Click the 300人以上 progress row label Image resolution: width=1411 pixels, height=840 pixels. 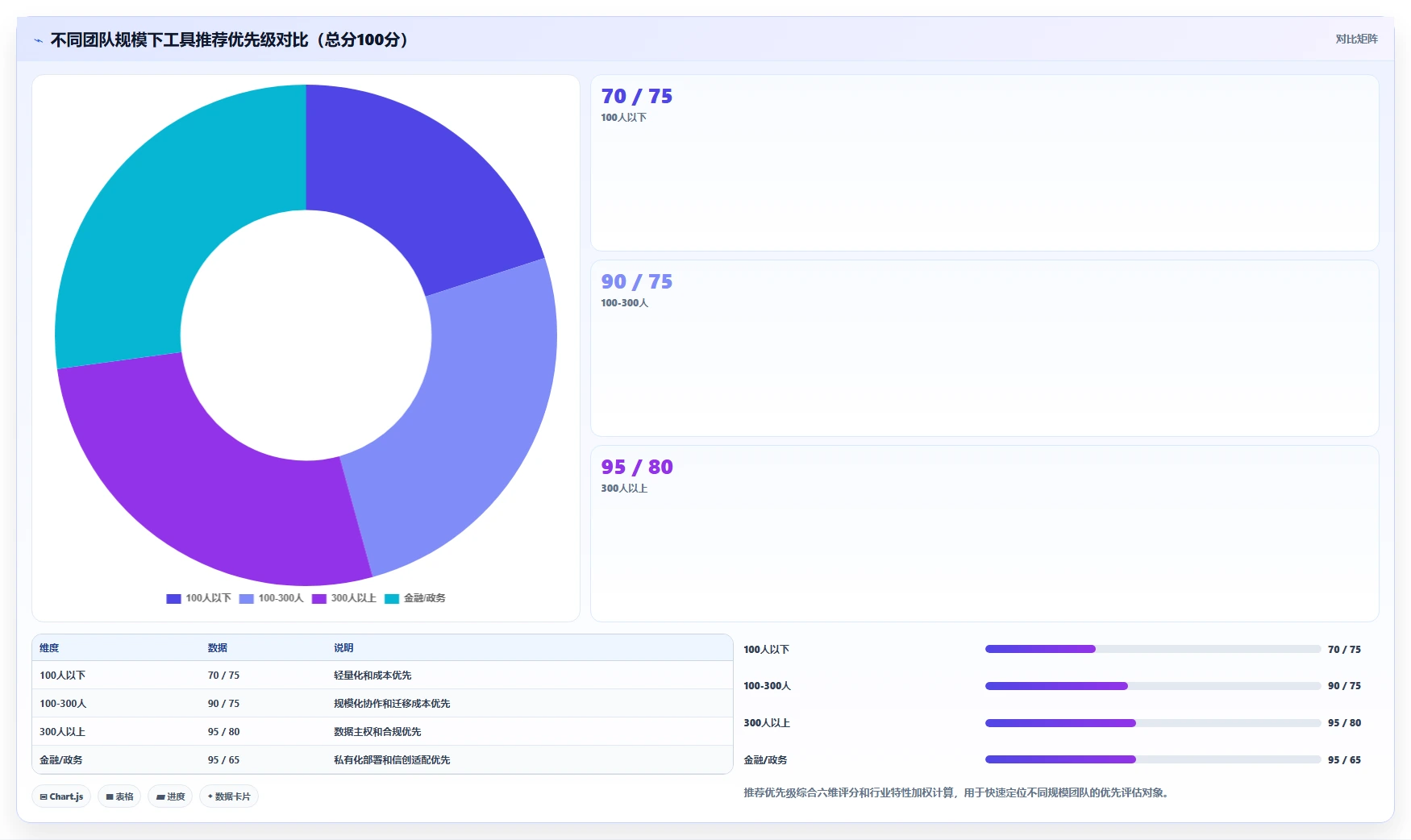tap(767, 723)
